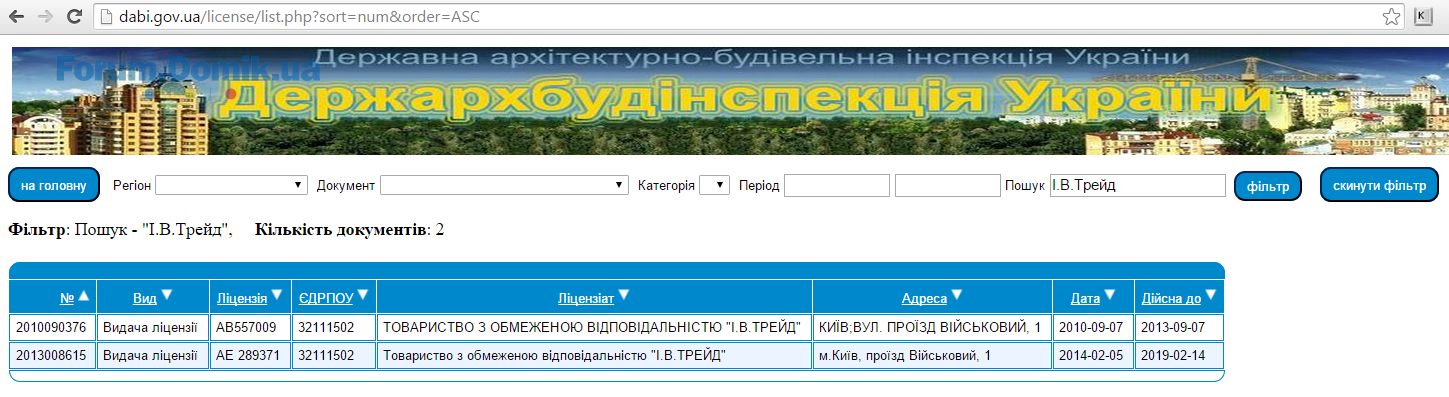The width and height of the screenshot is (1449, 397).
Task: Click sort arrow beside Вид header
Action: 167,295
